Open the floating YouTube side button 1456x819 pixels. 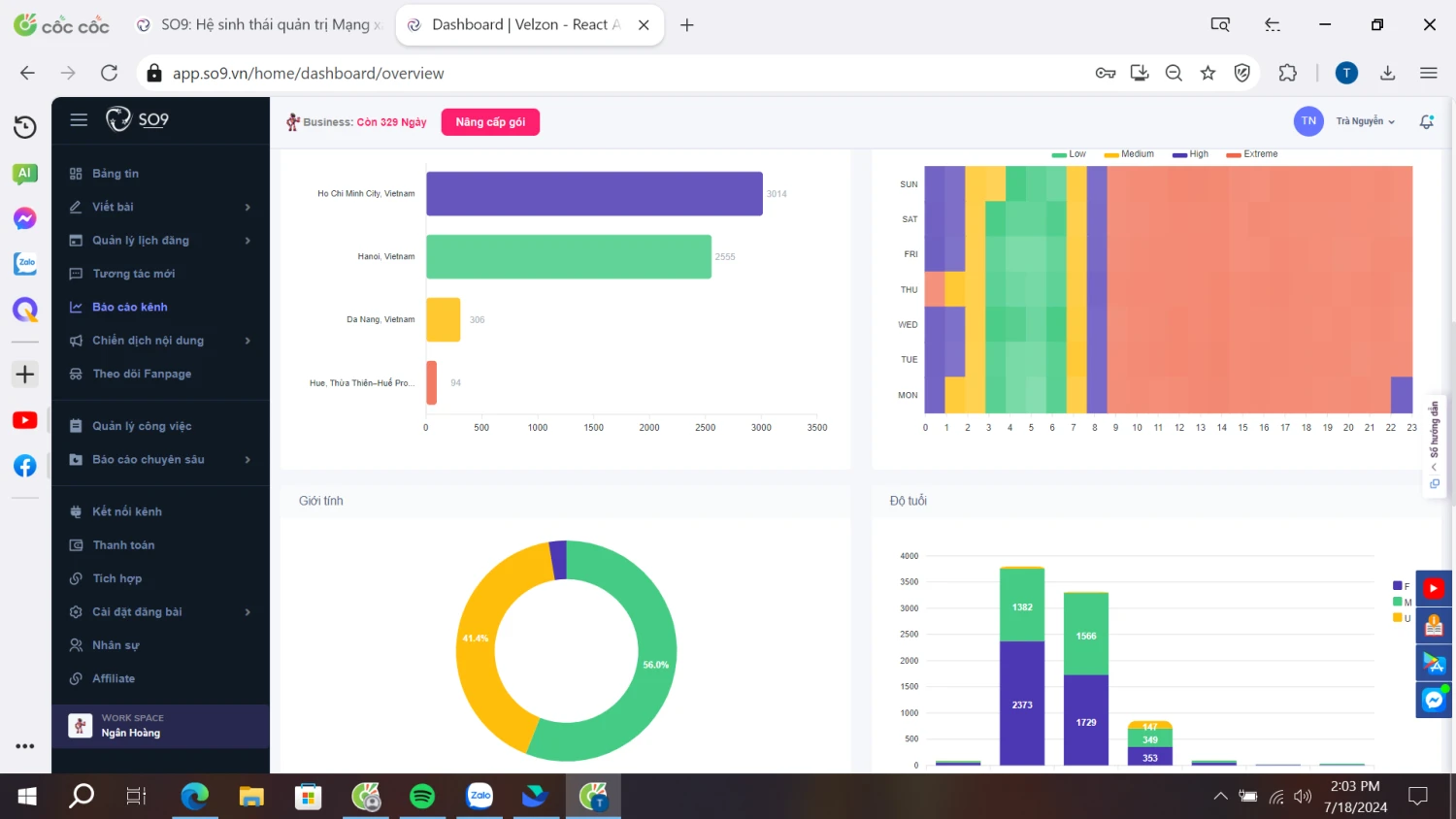click(x=1434, y=589)
